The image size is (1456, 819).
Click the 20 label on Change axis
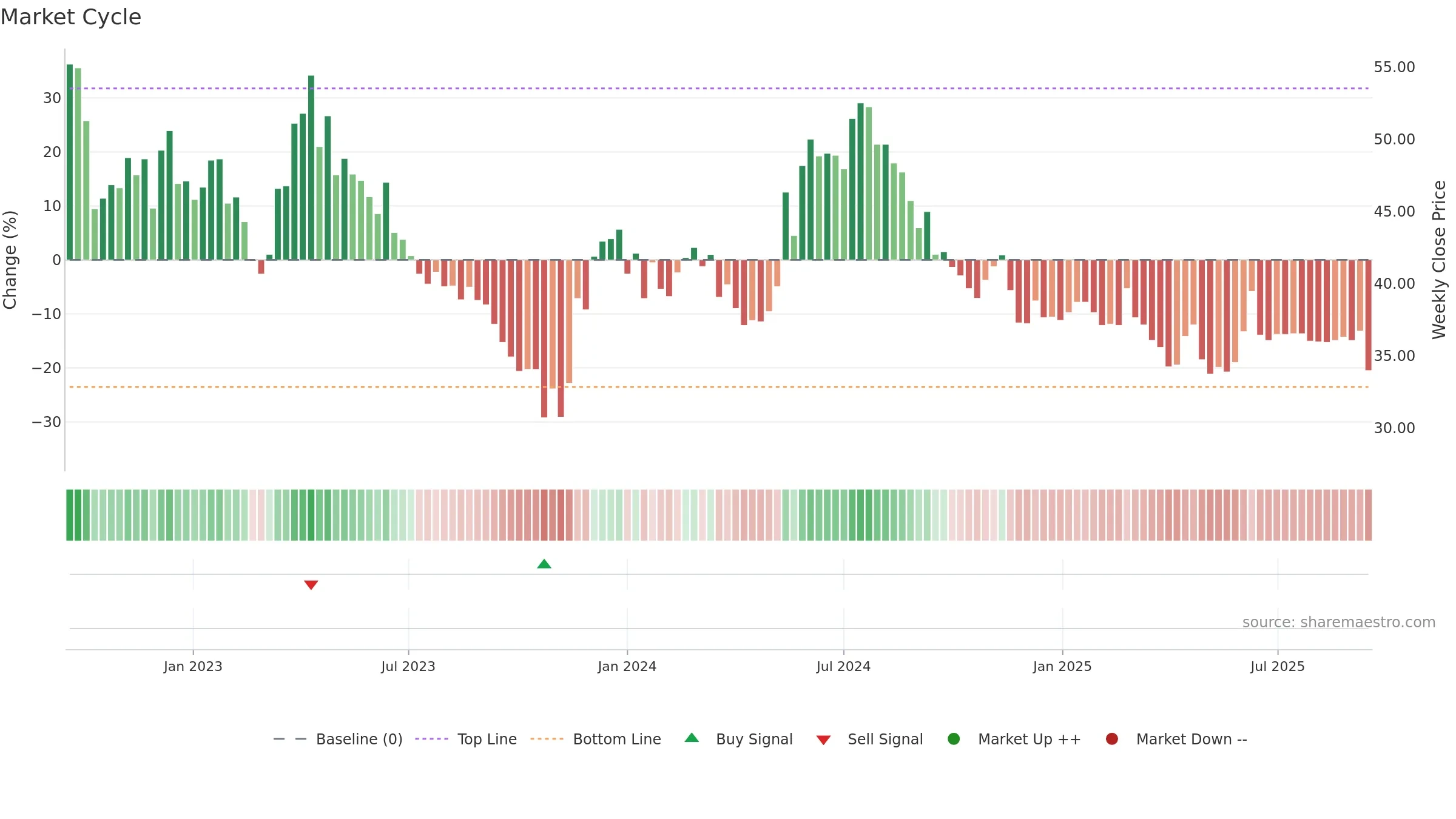[52, 152]
